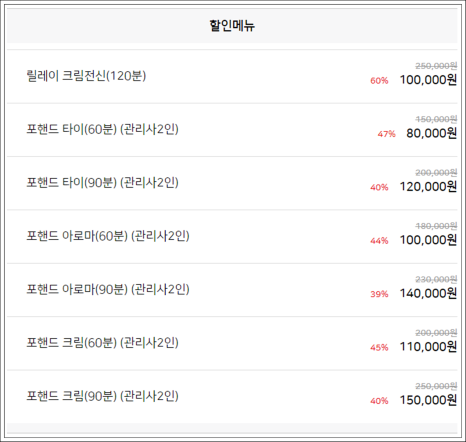466x442 pixels.
Task: Click the 140,000원 sale price
Action: click(x=428, y=293)
